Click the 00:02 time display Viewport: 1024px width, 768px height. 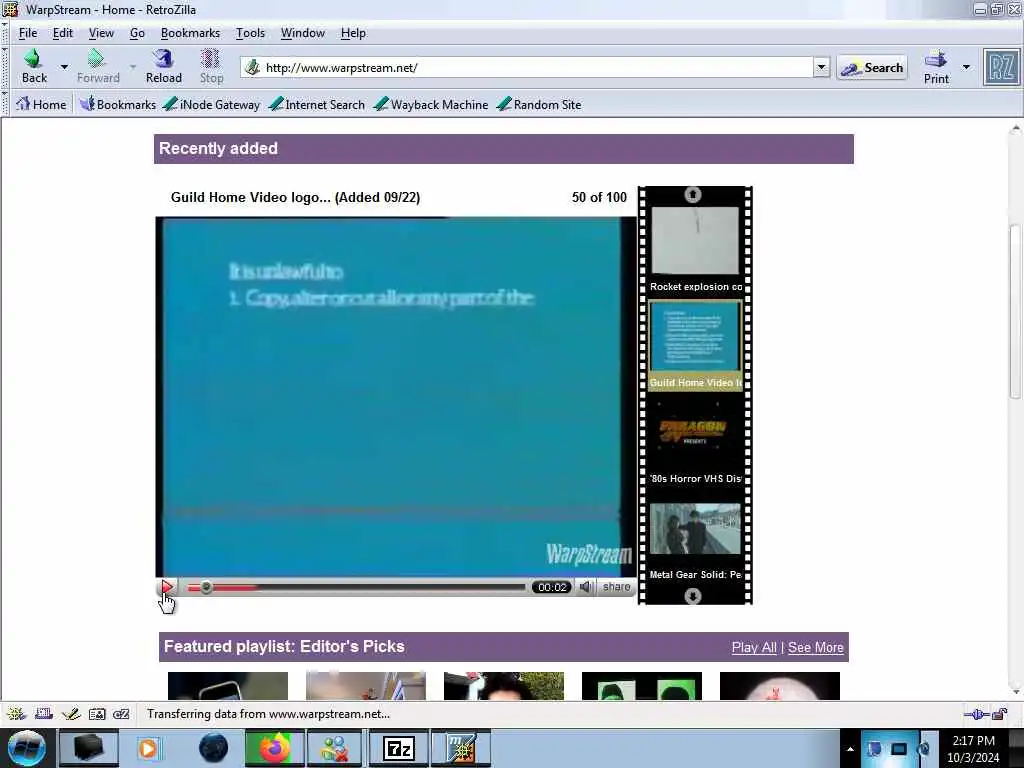pos(552,587)
